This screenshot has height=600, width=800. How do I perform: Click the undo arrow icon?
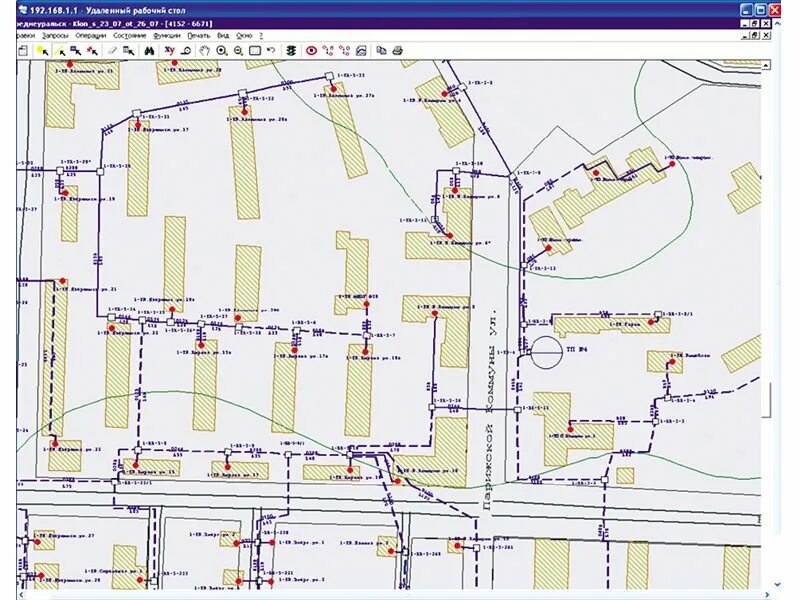click(271, 50)
